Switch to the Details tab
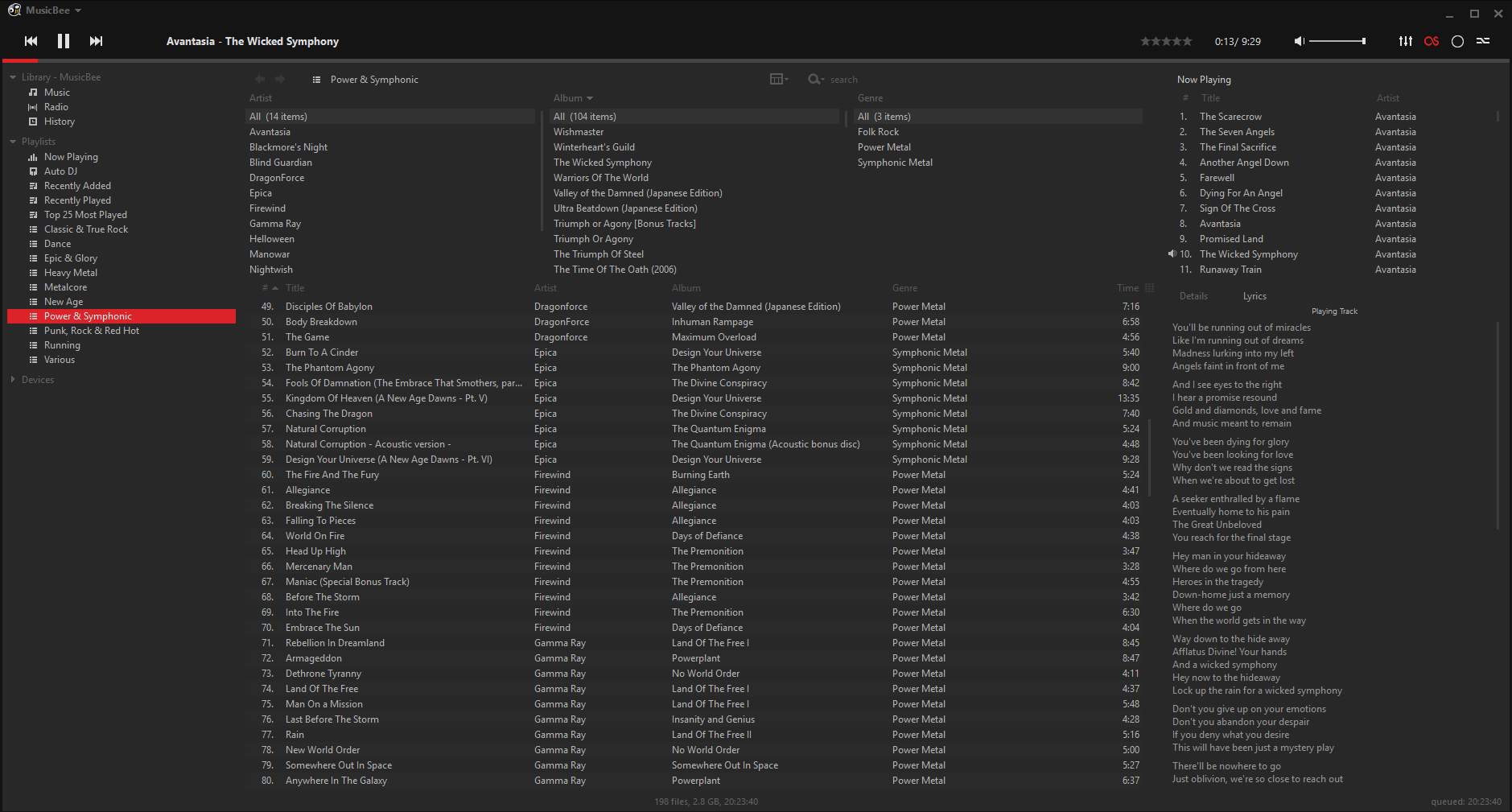Screen dimensions: 1512x812 tap(1193, 296)
